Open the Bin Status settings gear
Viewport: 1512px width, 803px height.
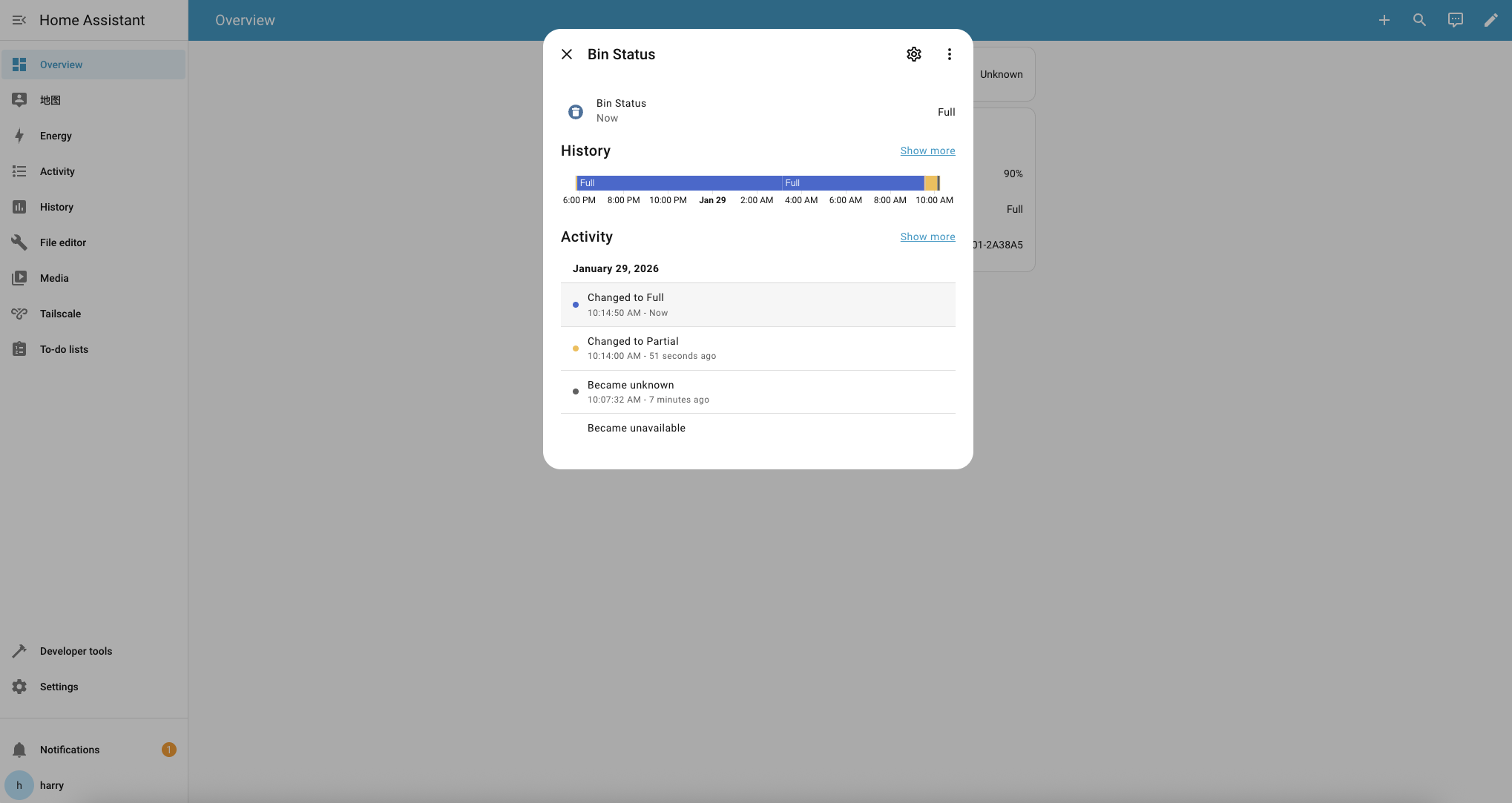tap(913, 54)
